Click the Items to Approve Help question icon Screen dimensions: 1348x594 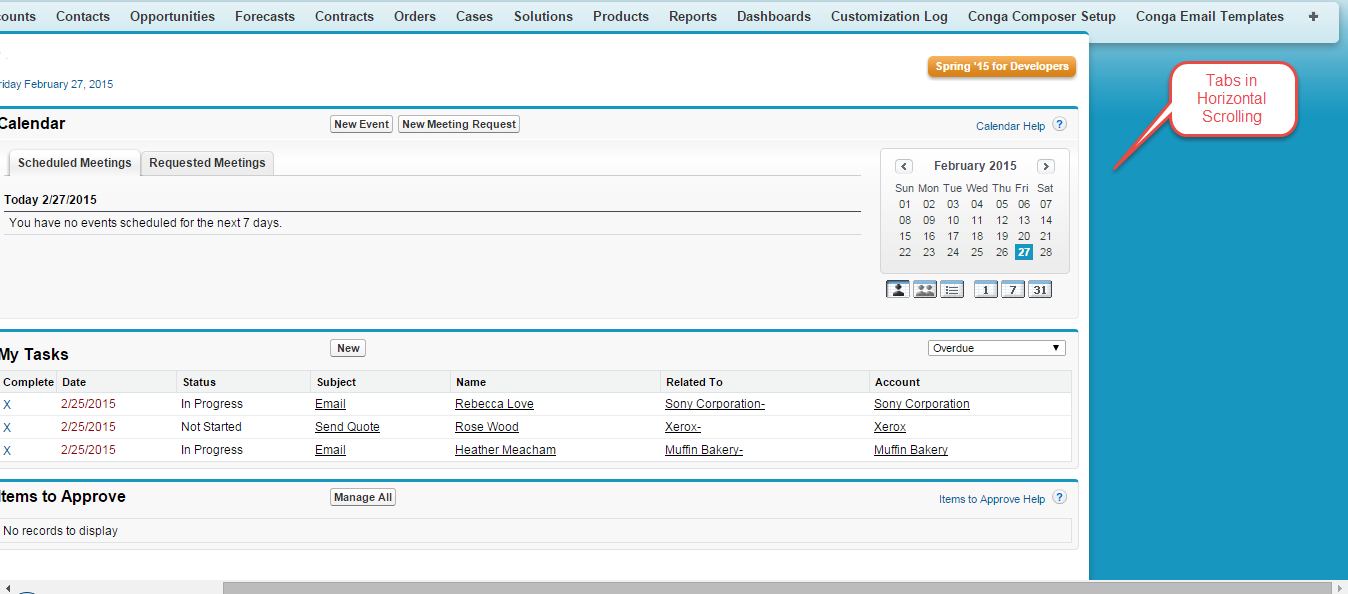click(x=1060, y=498)
